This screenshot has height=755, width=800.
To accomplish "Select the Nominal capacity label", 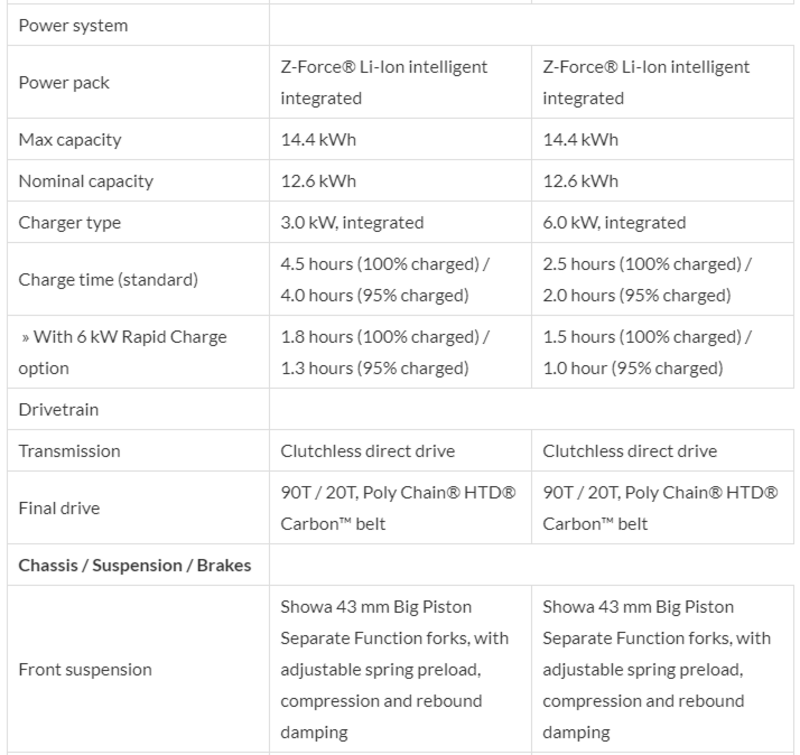I will (x=86, y=181).
